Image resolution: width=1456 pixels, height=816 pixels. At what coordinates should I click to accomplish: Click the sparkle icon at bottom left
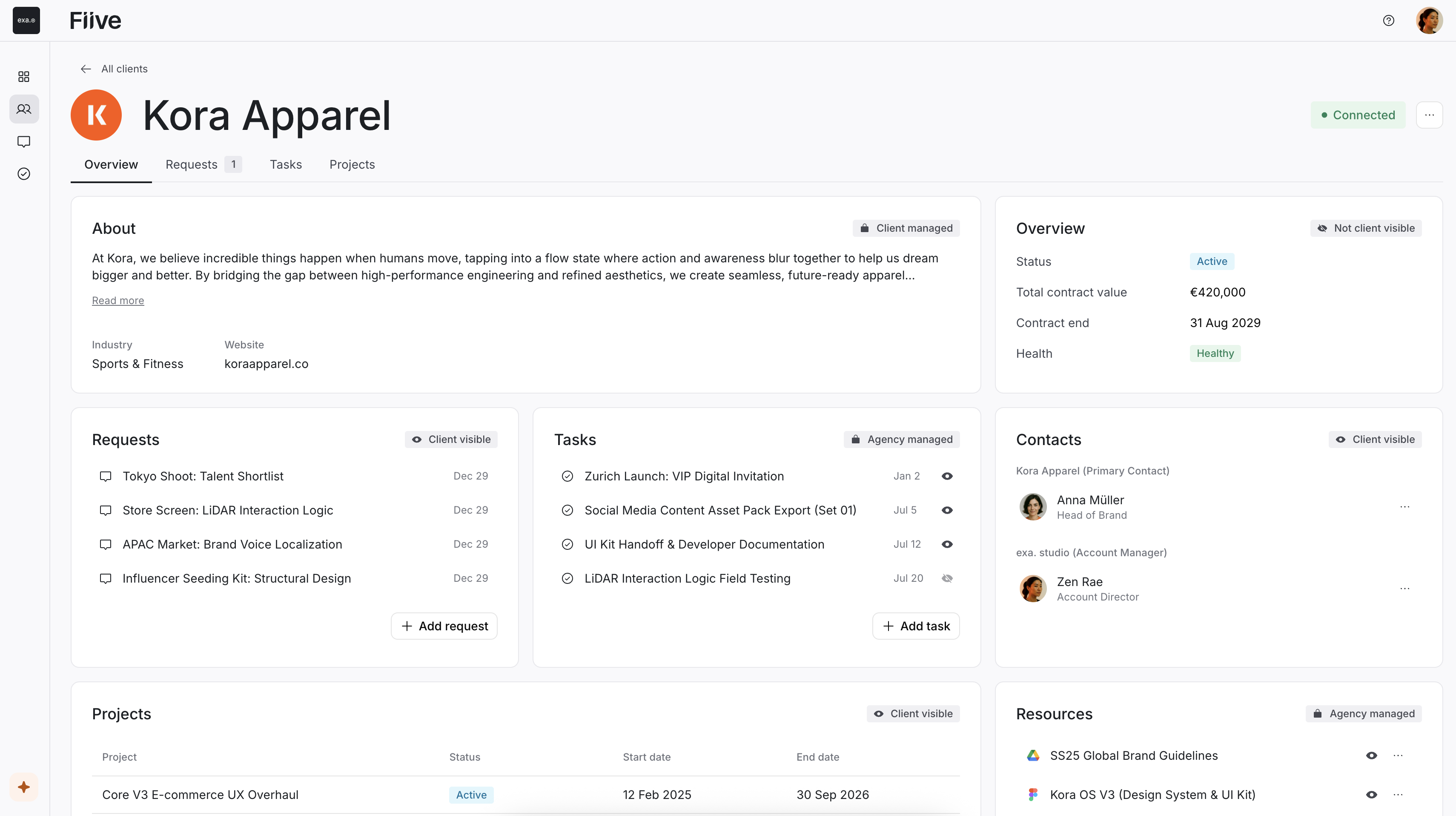point(24,787)
